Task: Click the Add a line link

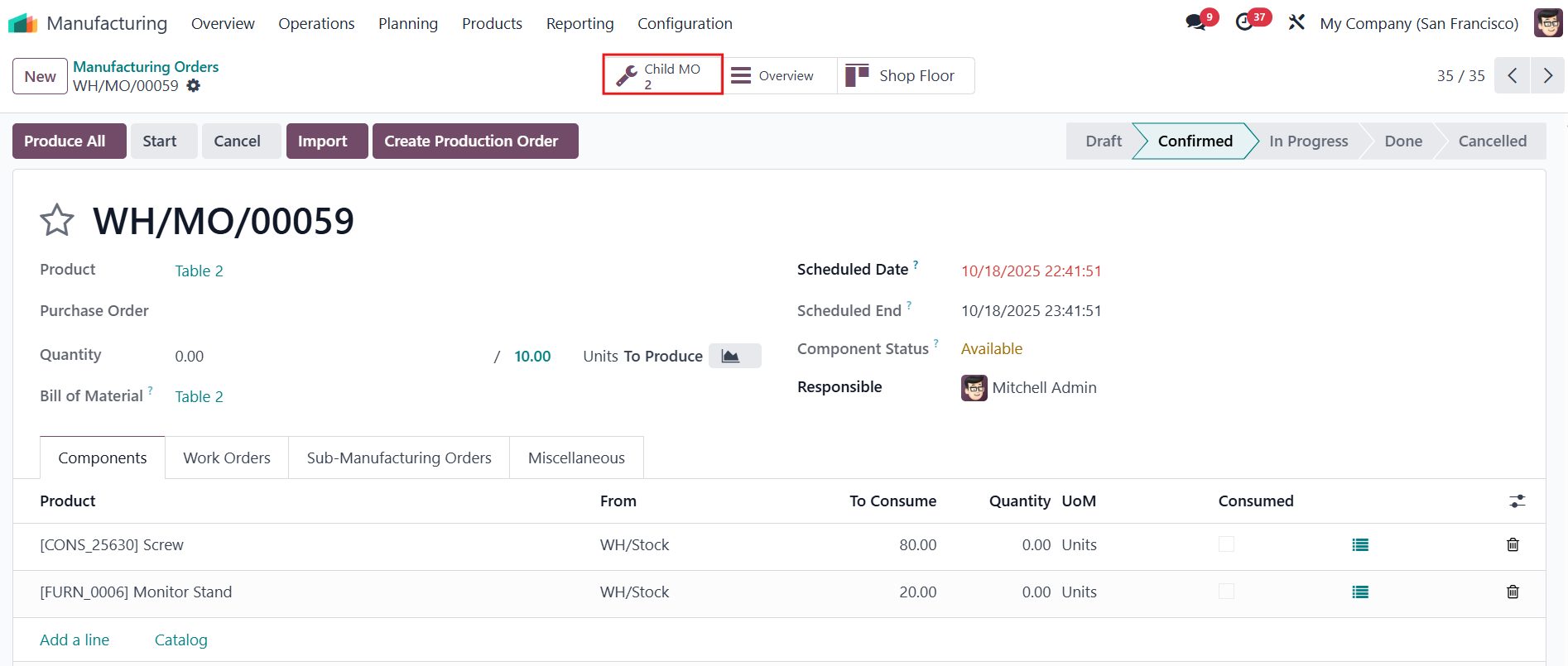Action: (75, 640)
